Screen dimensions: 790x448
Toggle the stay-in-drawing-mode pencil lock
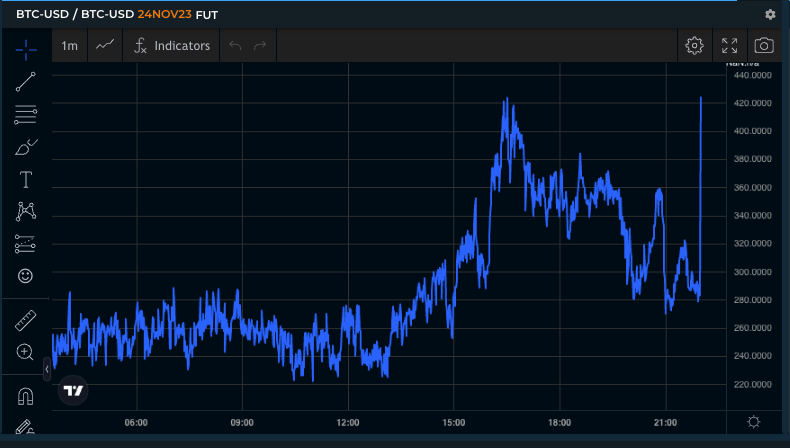[26, 428]
